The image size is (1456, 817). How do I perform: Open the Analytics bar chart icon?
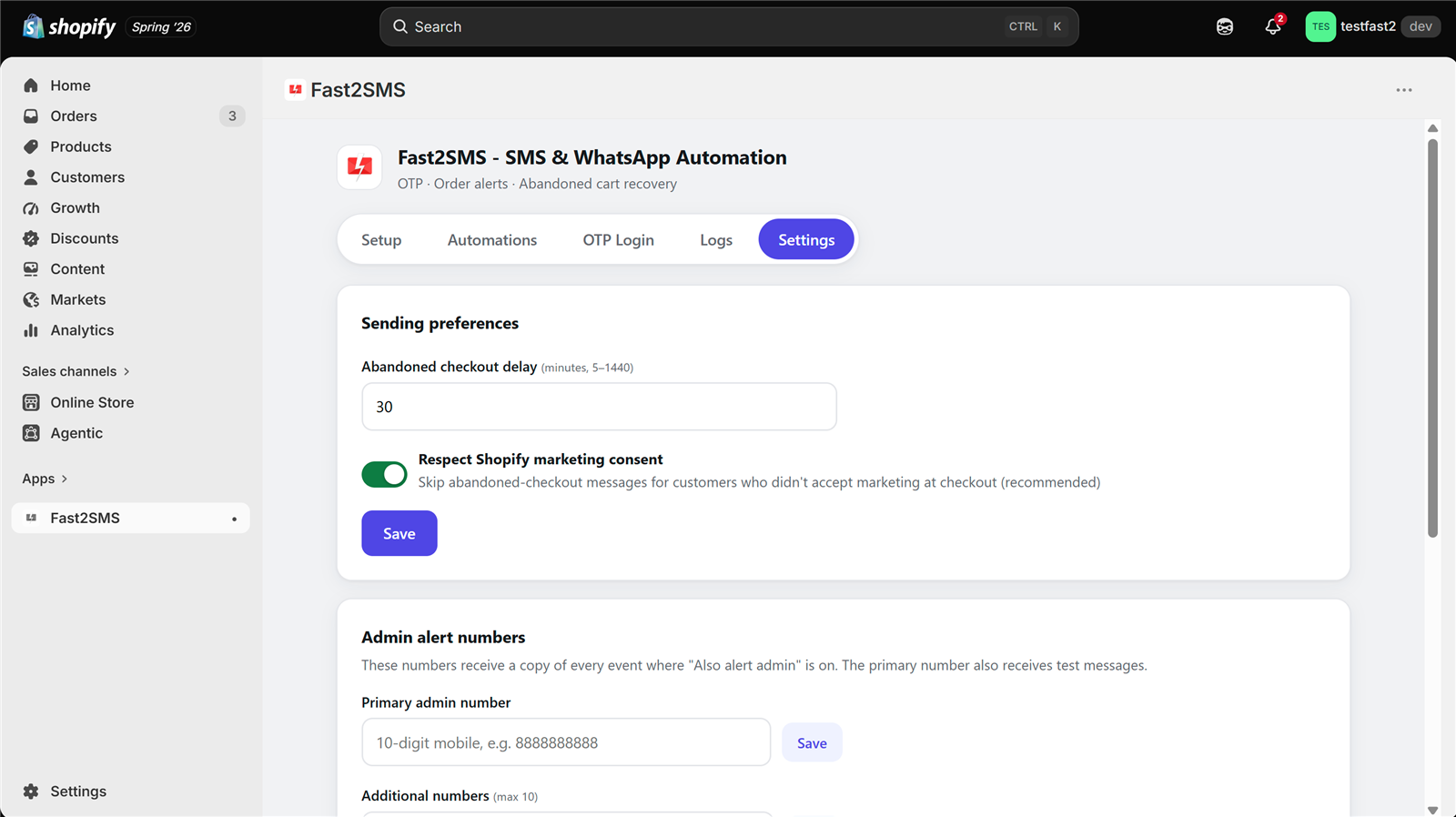coord(31,330)
